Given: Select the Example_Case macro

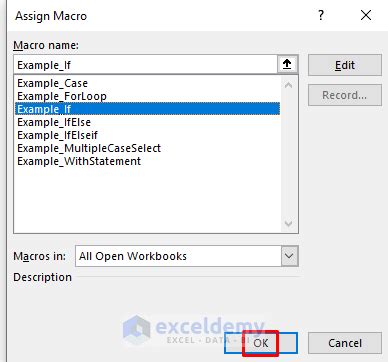Looking at the screenshot, I should coord(147,83).
